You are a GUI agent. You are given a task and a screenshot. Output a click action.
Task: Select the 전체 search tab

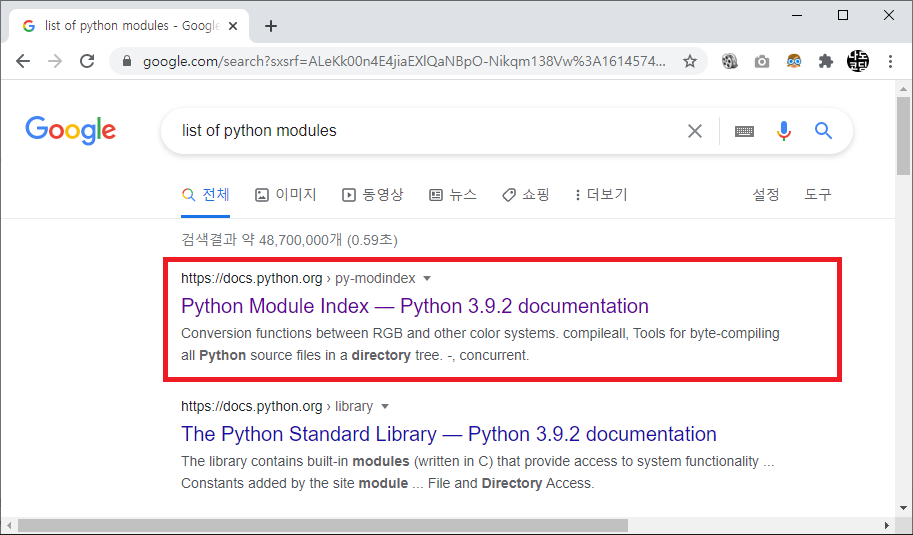(x=206, y=194)
